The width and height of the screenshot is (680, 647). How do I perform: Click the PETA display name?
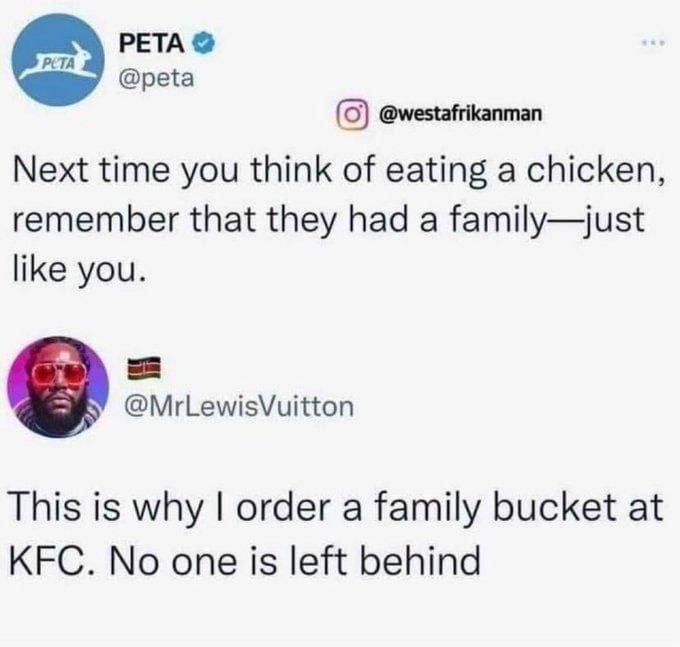point(152,43)
